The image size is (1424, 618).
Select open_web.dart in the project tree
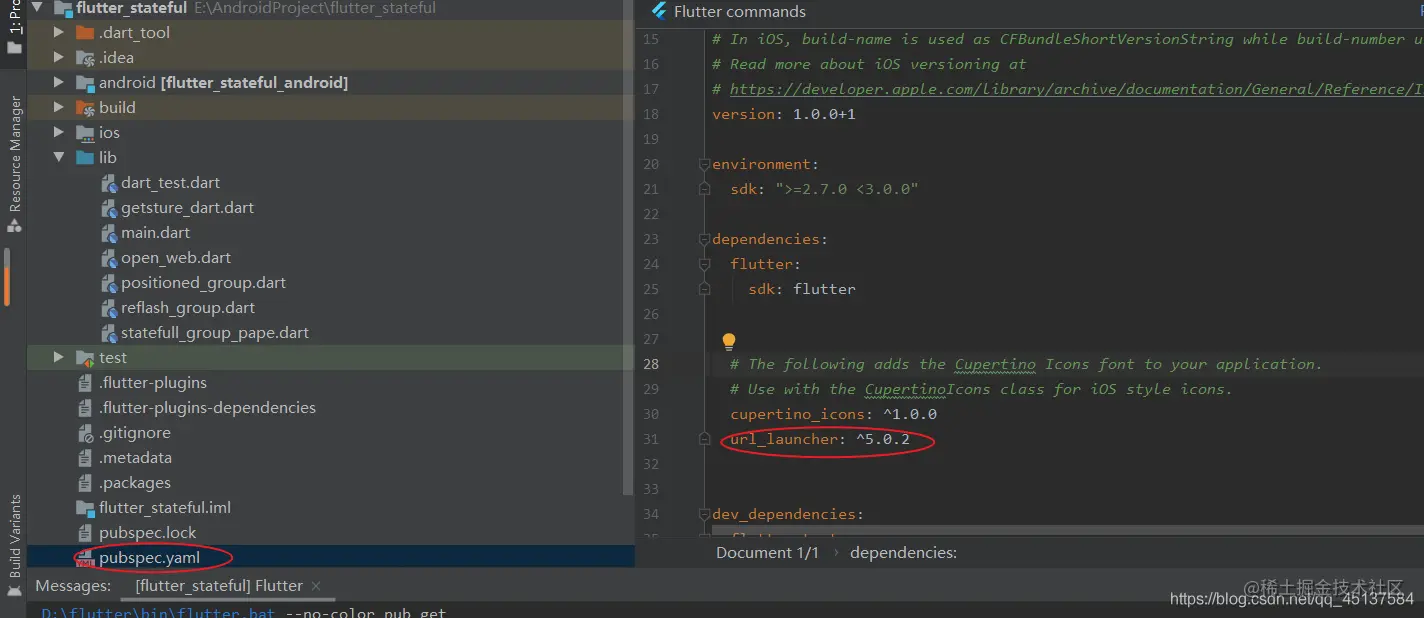point(176,257)
